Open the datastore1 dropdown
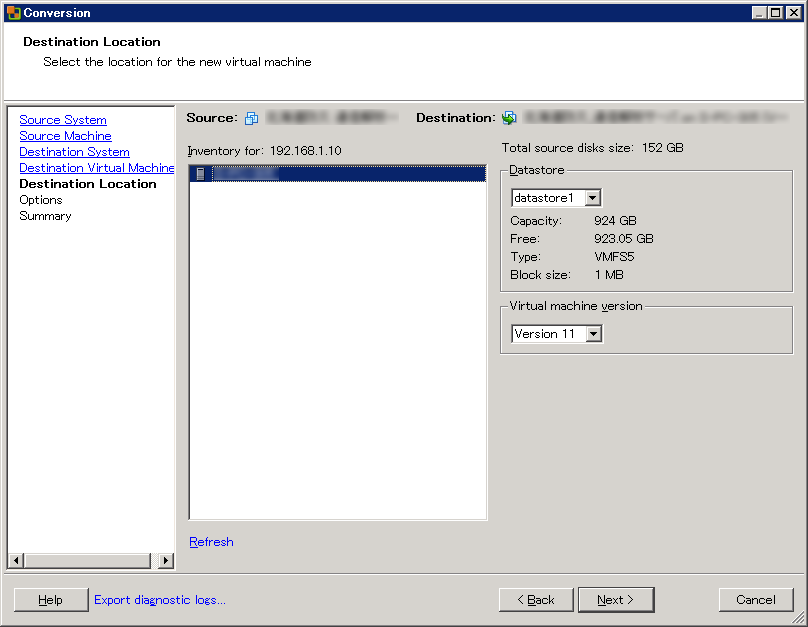The width and height of the screenshot is (808, 627). pos(592,198)
